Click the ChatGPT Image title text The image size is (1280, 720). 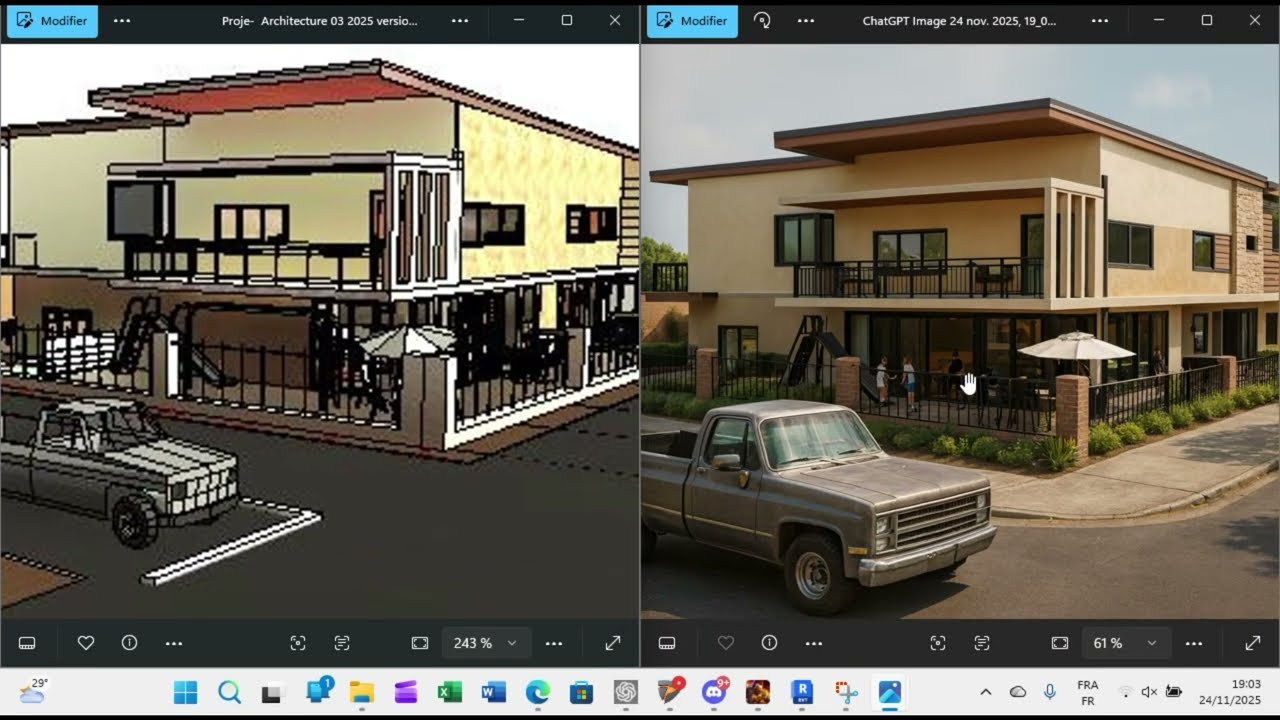[959, 21]
